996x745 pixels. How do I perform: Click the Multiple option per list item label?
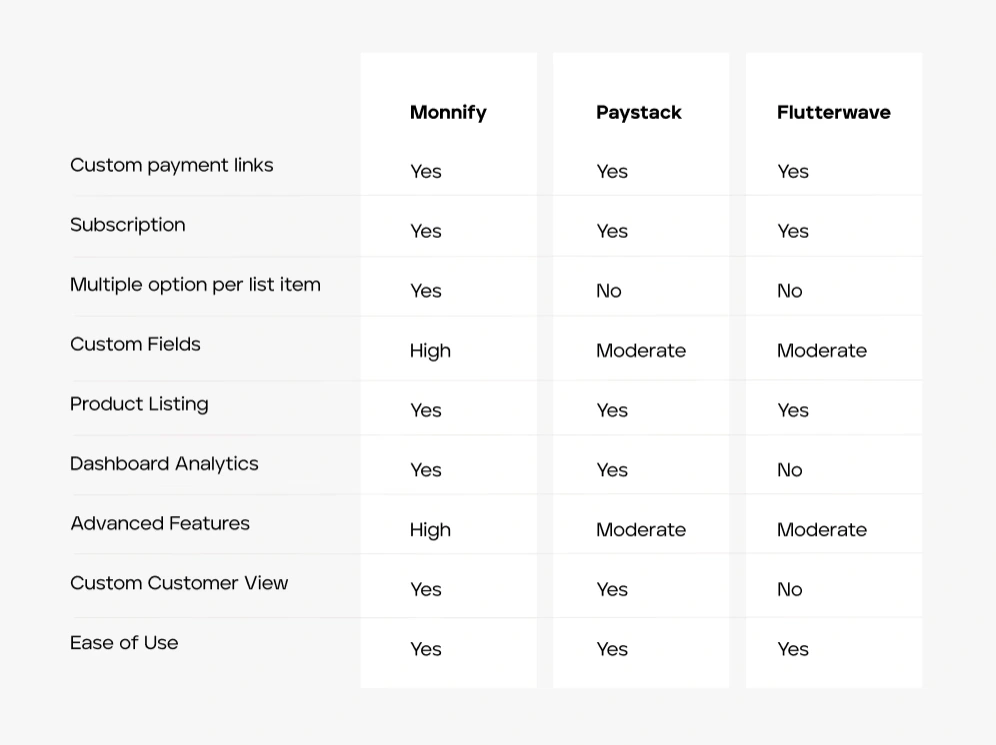195,285
